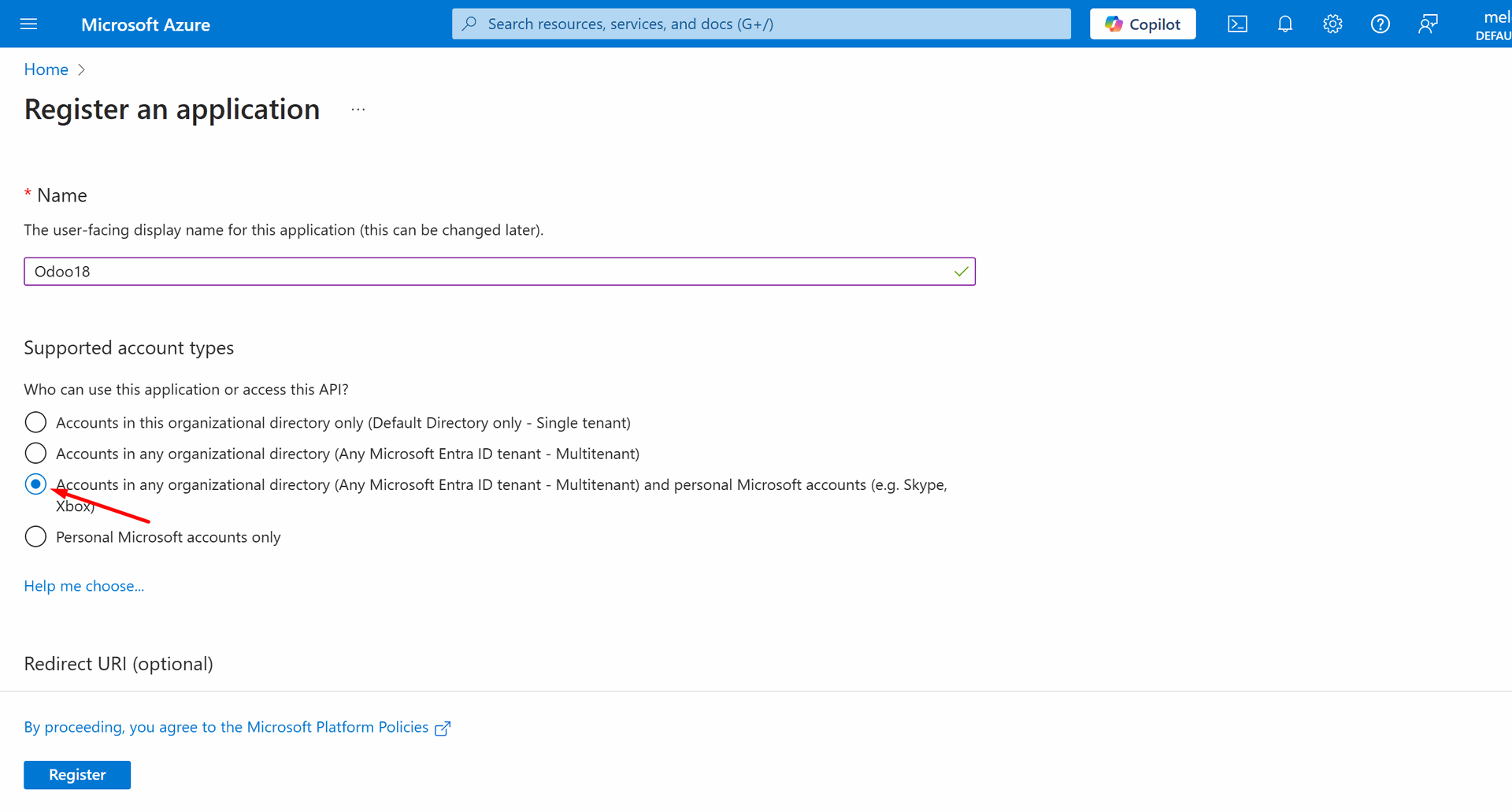This screenshot has width=1512, height=812.
Task: Open the Help me choose link
Action: [x=84, y=586]
